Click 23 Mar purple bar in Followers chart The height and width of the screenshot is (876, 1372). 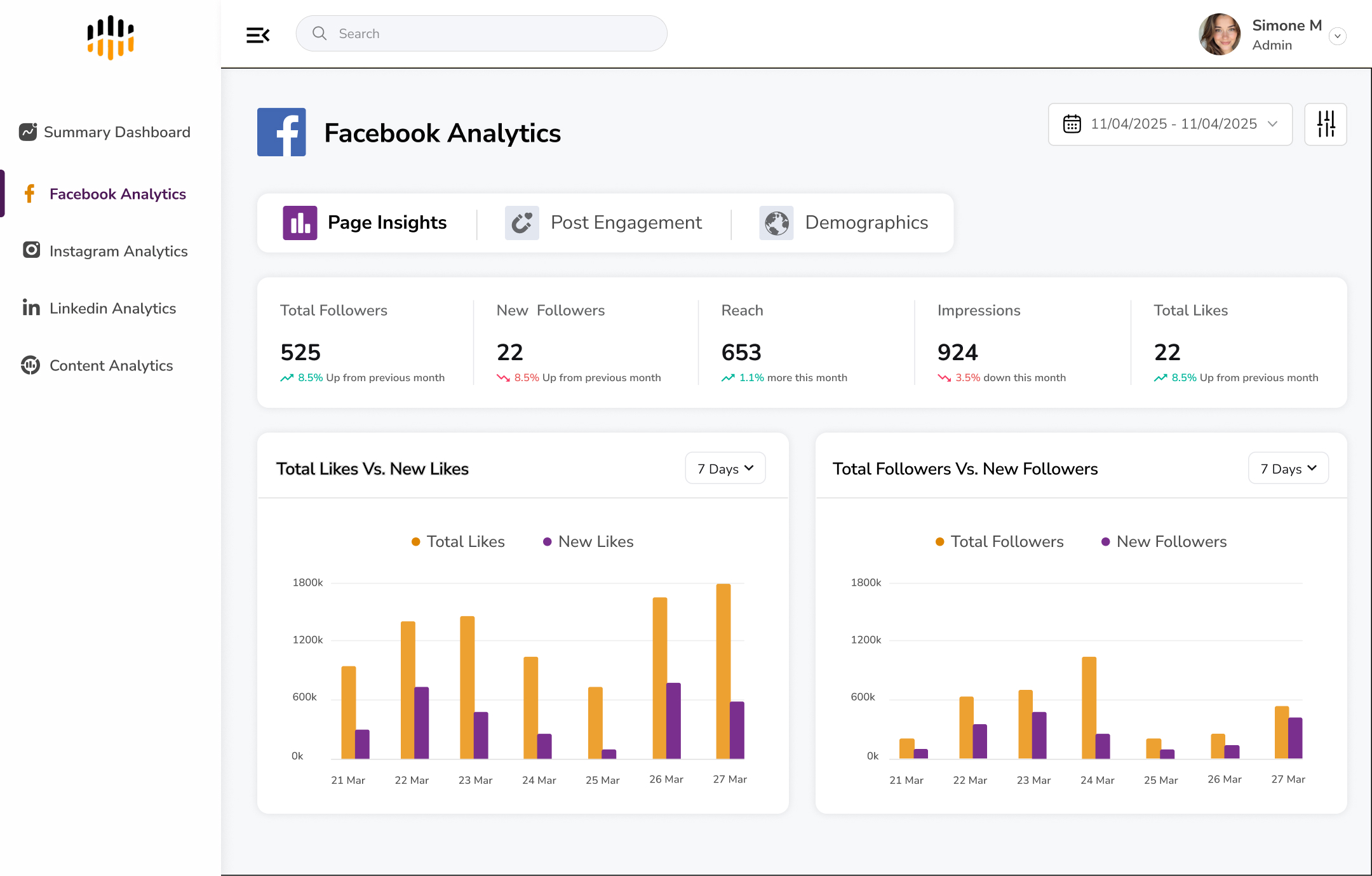[1039, 735]
